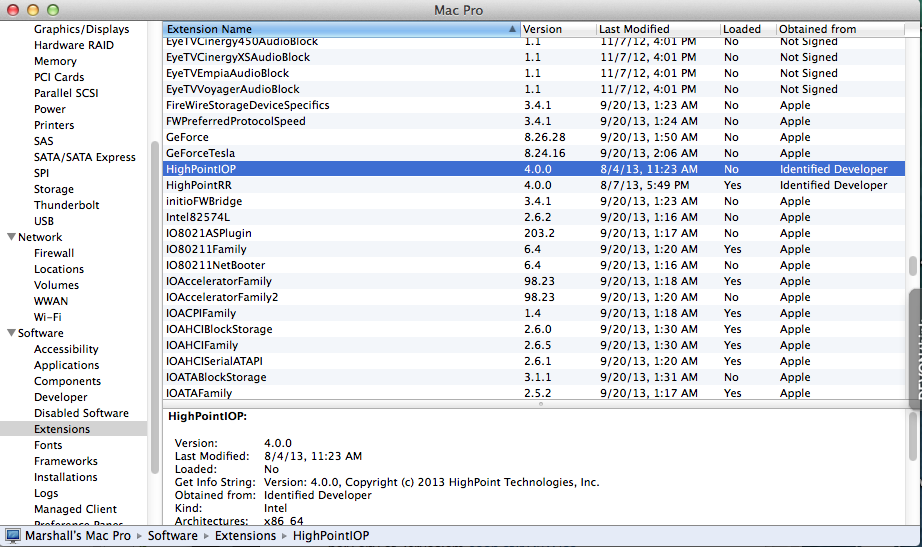Select Firewall under Network
The image size is (922, 547).
(x=54, y=253)
